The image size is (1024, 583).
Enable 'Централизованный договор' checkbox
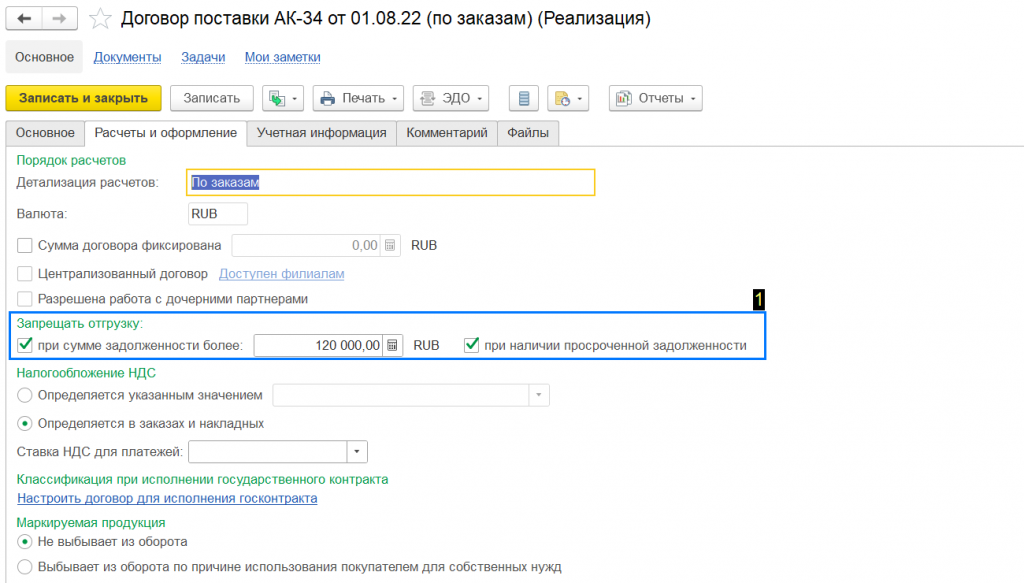pos(25,274)
